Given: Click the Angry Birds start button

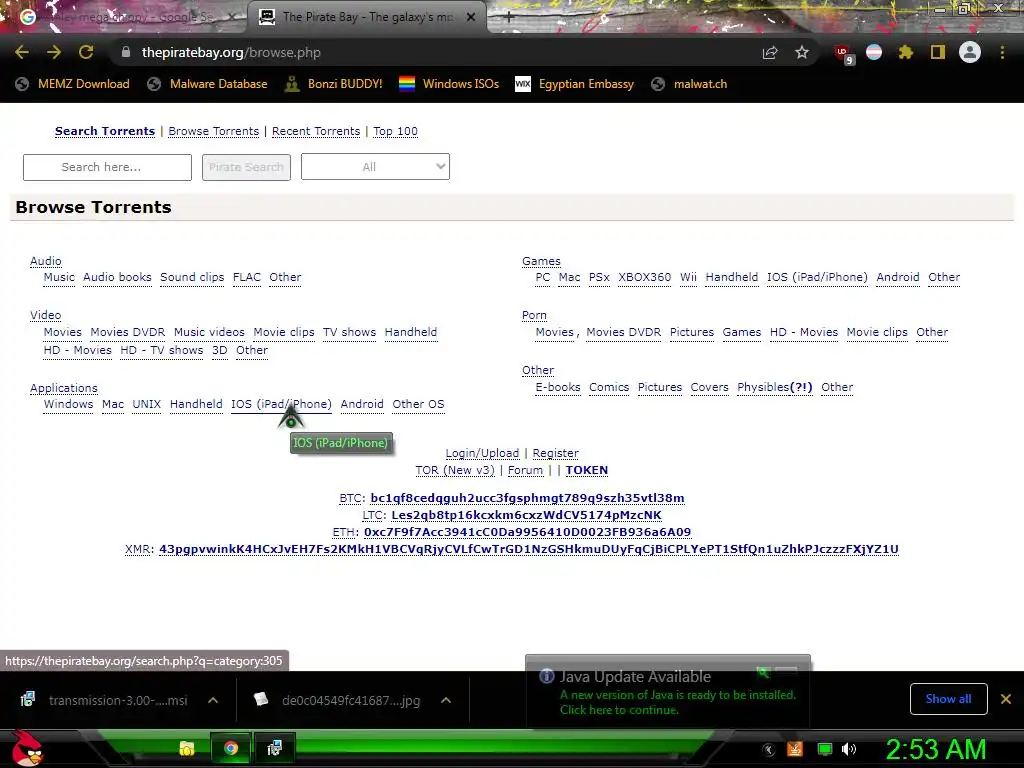Looking at the screenshot, I should pos(27,748).
